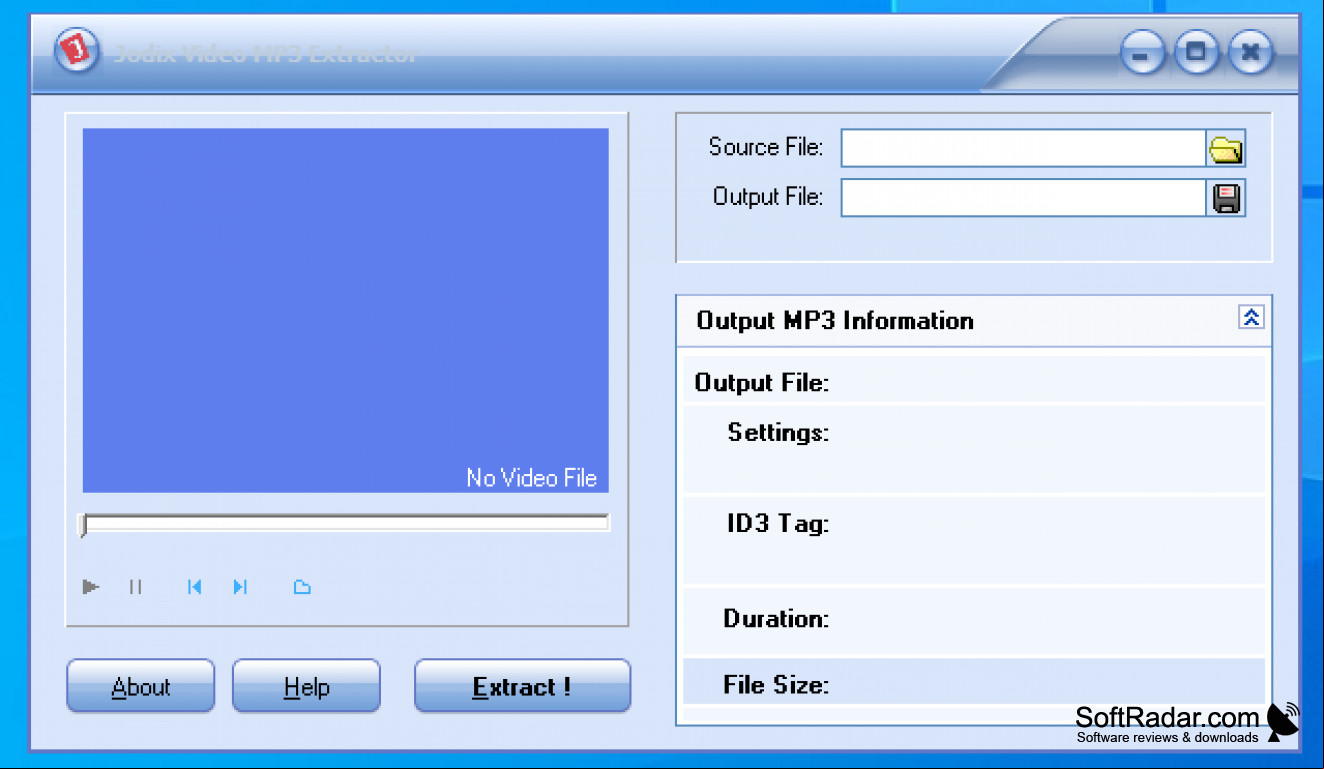Select the Duration: row label
Screen dimensions: 1324x769
pos(776,619)
